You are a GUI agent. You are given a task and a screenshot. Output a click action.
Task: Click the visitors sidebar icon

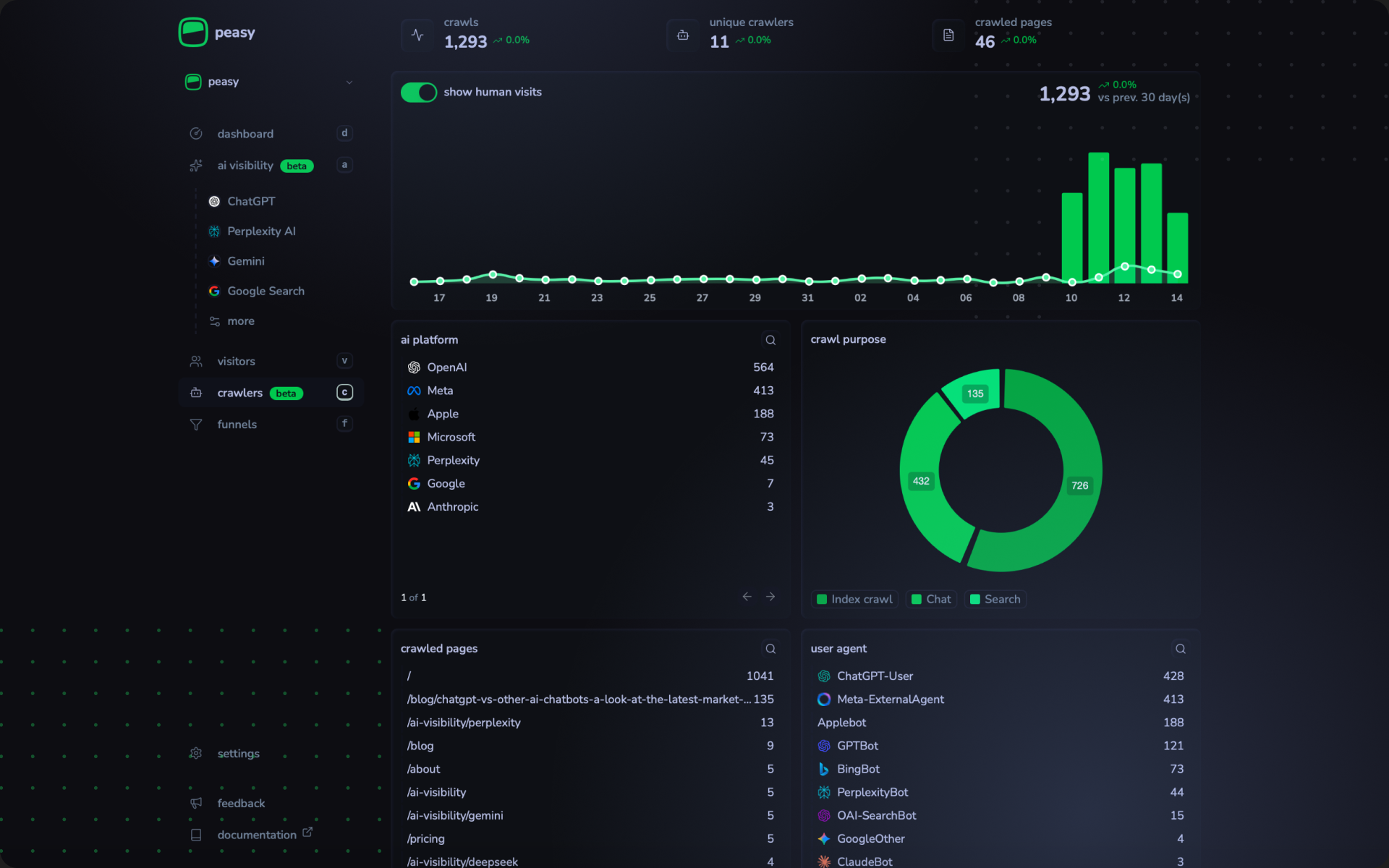(x=195, y=361)
